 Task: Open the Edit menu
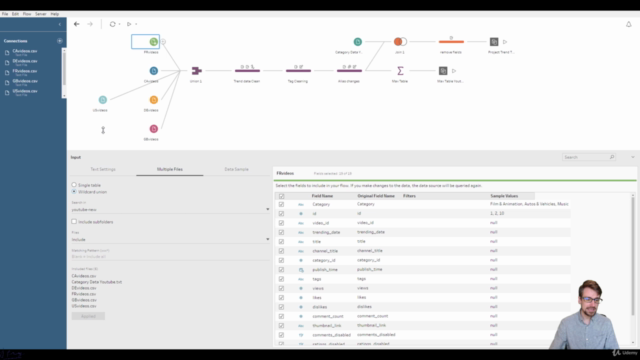click(x=15, y=14)
